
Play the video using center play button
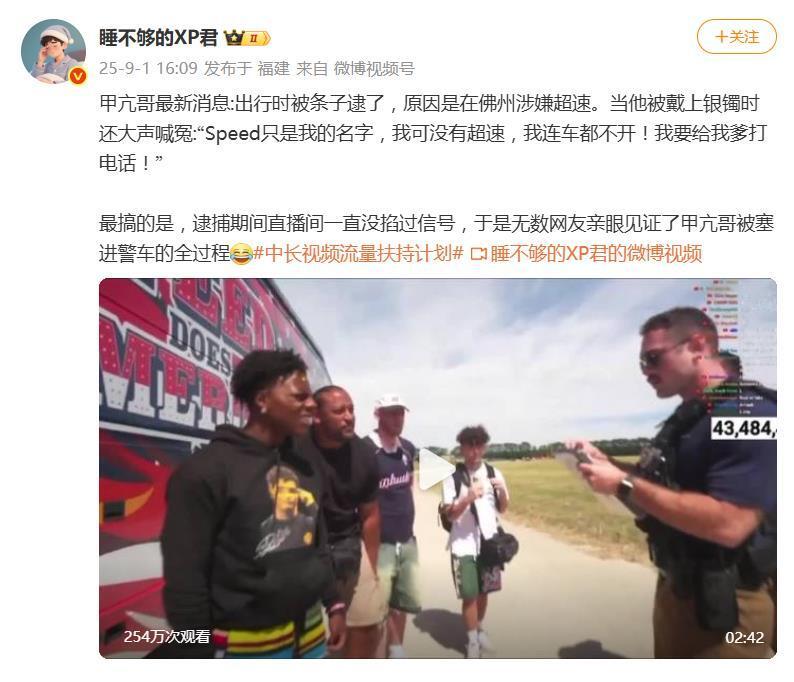(438, 469)
